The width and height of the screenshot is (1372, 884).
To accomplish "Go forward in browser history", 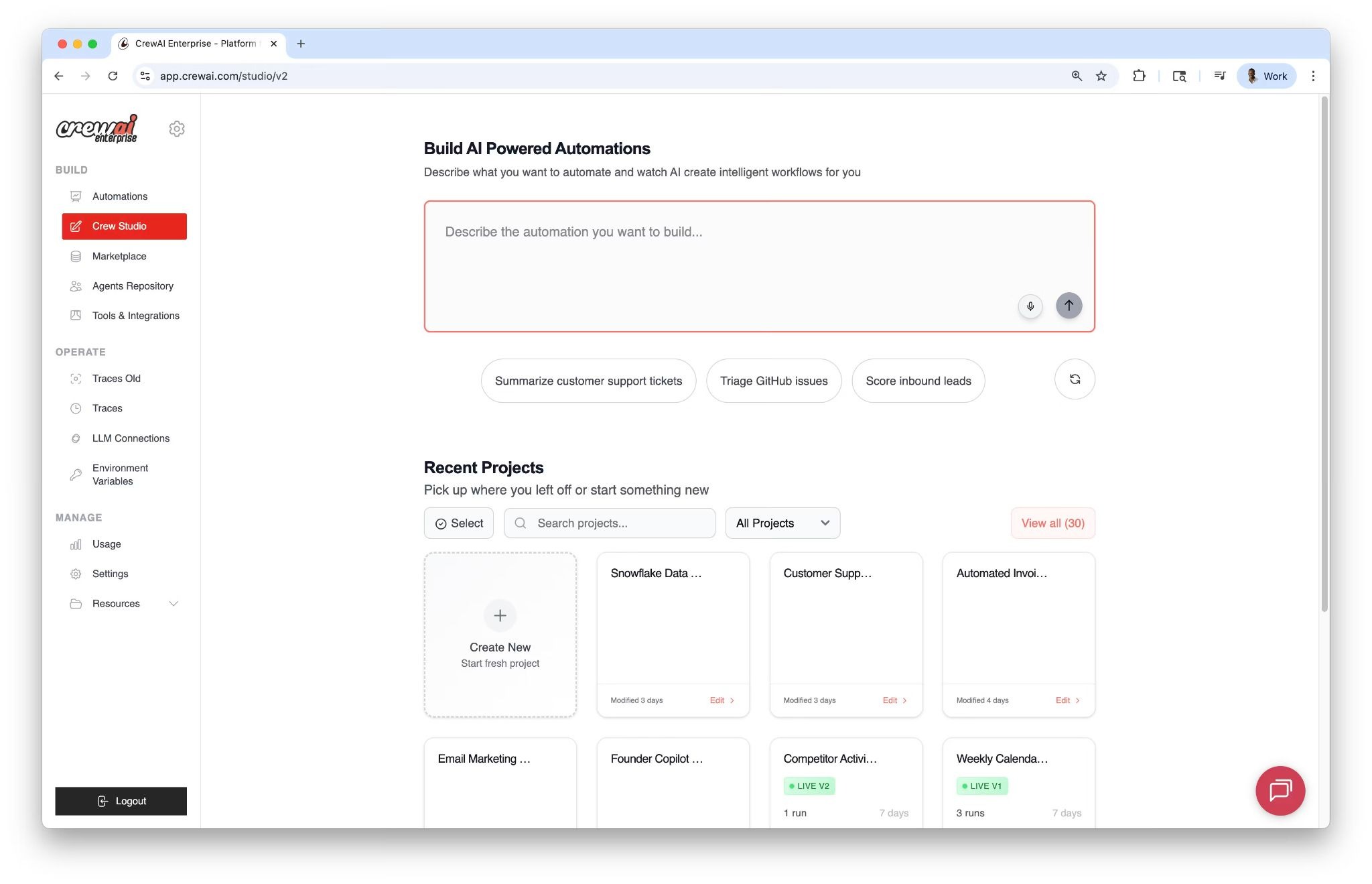I will [x=86, y=76].
